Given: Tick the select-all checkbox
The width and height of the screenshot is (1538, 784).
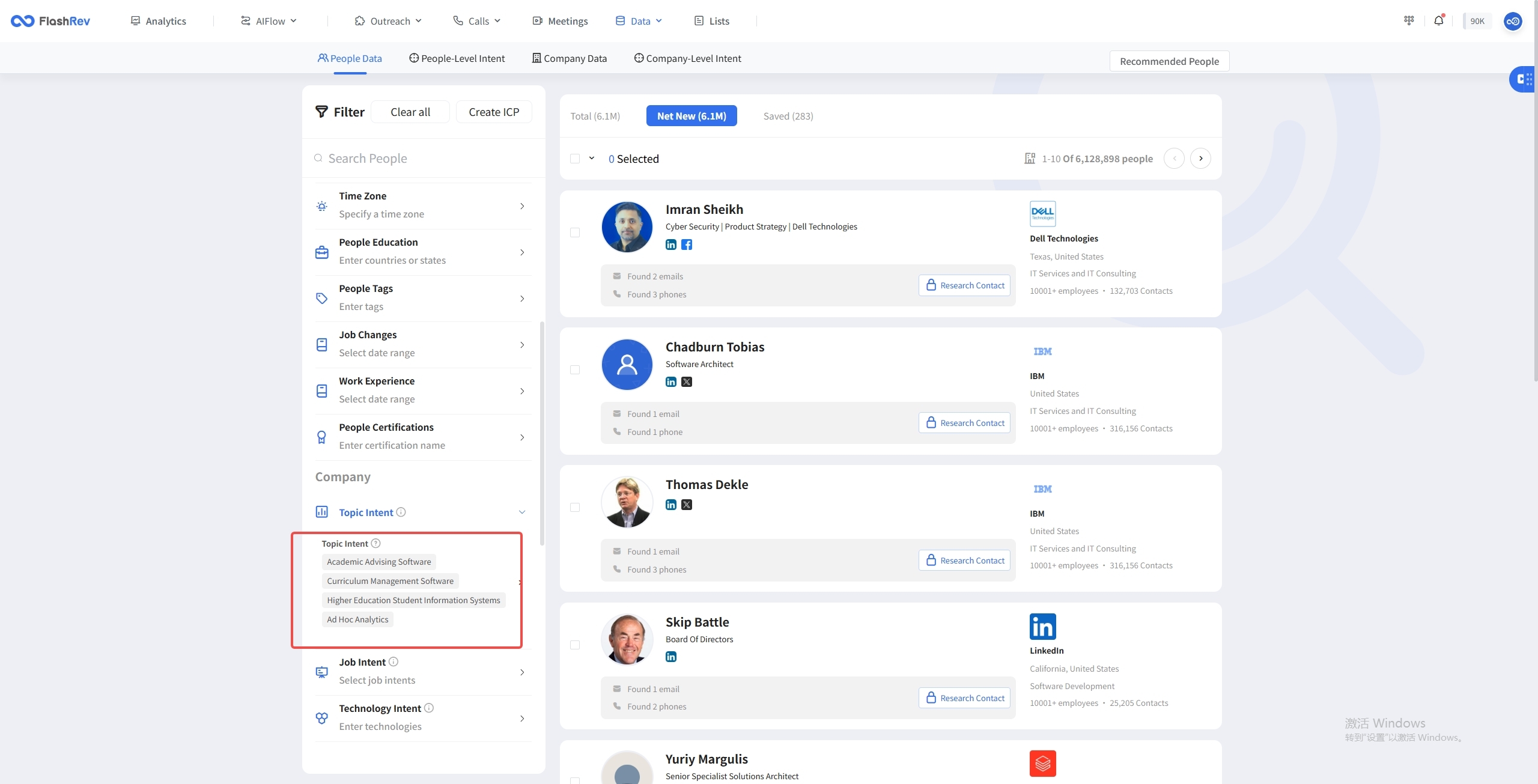Looking at the screenshot, I should [575, 159].
